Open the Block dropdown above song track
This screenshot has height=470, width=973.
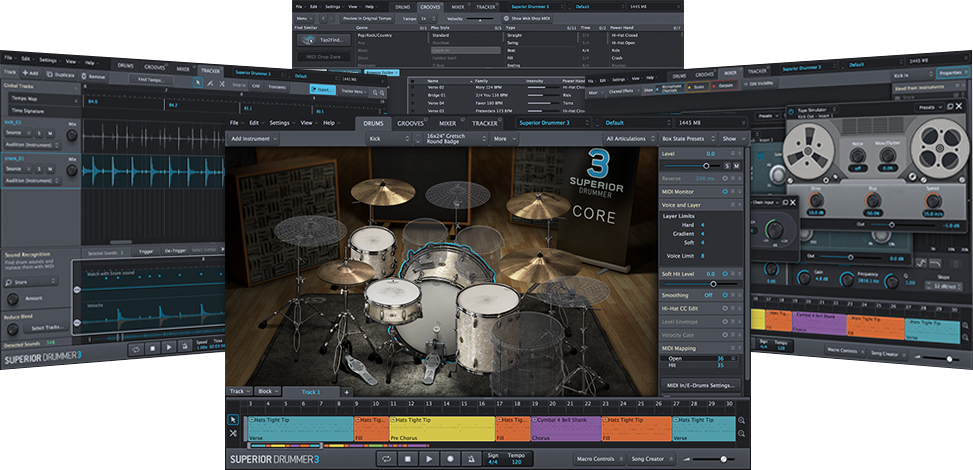point(268,392)
